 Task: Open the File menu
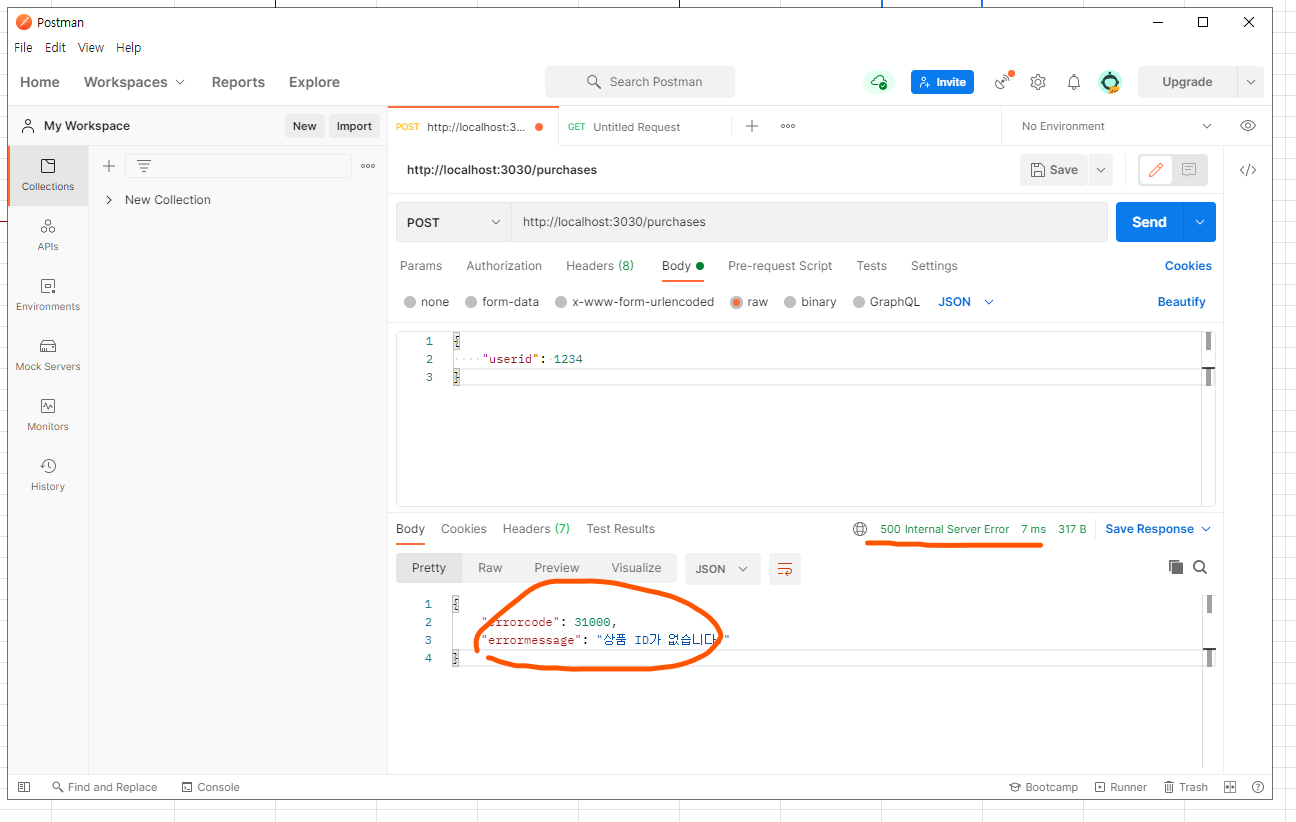point(23,47)
